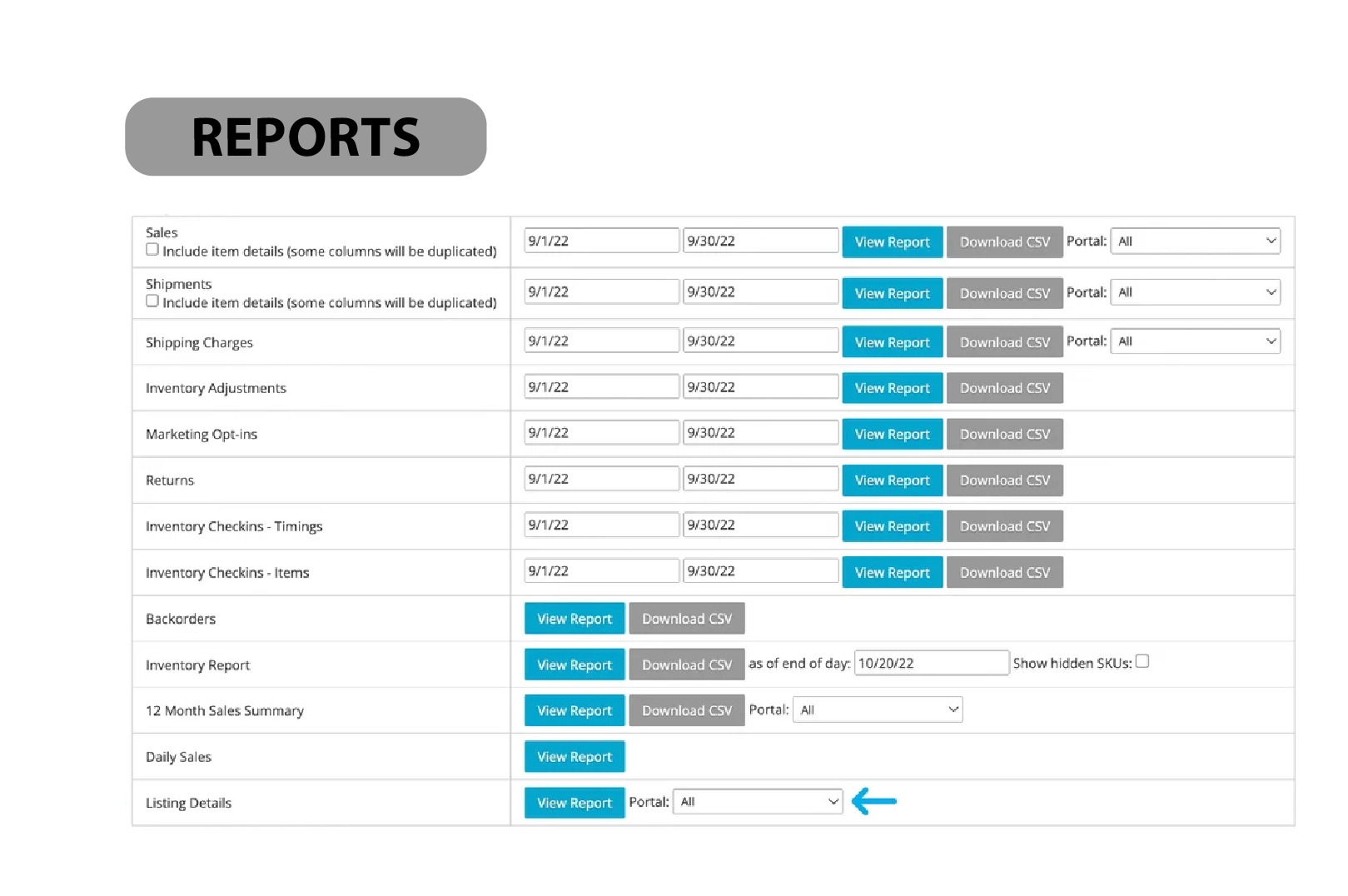Click the Returns end date field
The image size is (1348, 896).
761,479
